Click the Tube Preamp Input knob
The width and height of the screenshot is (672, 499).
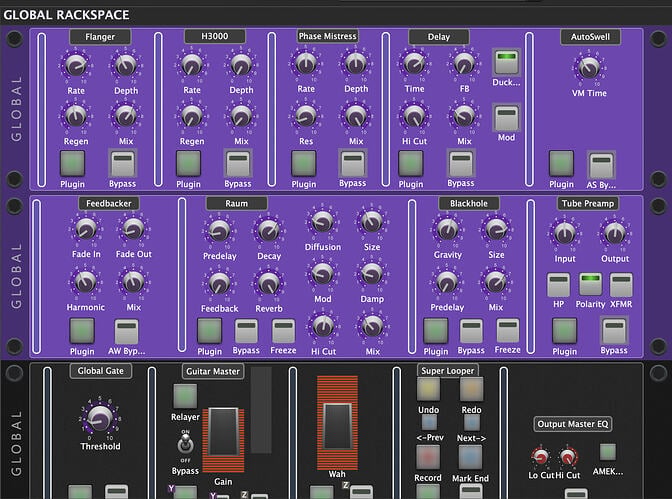(564, 234)
